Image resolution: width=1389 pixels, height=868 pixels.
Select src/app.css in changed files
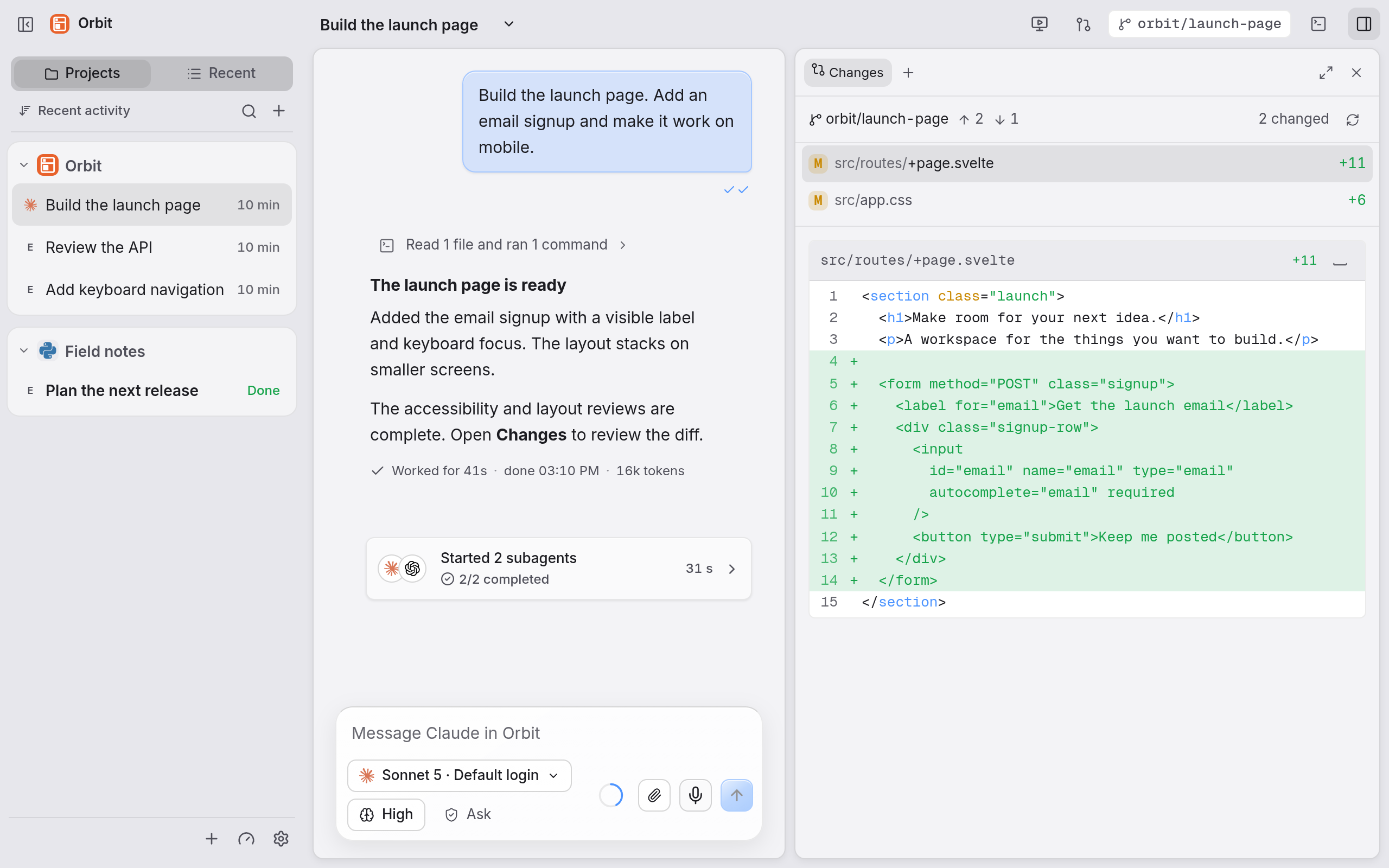tap(1087, 200)
